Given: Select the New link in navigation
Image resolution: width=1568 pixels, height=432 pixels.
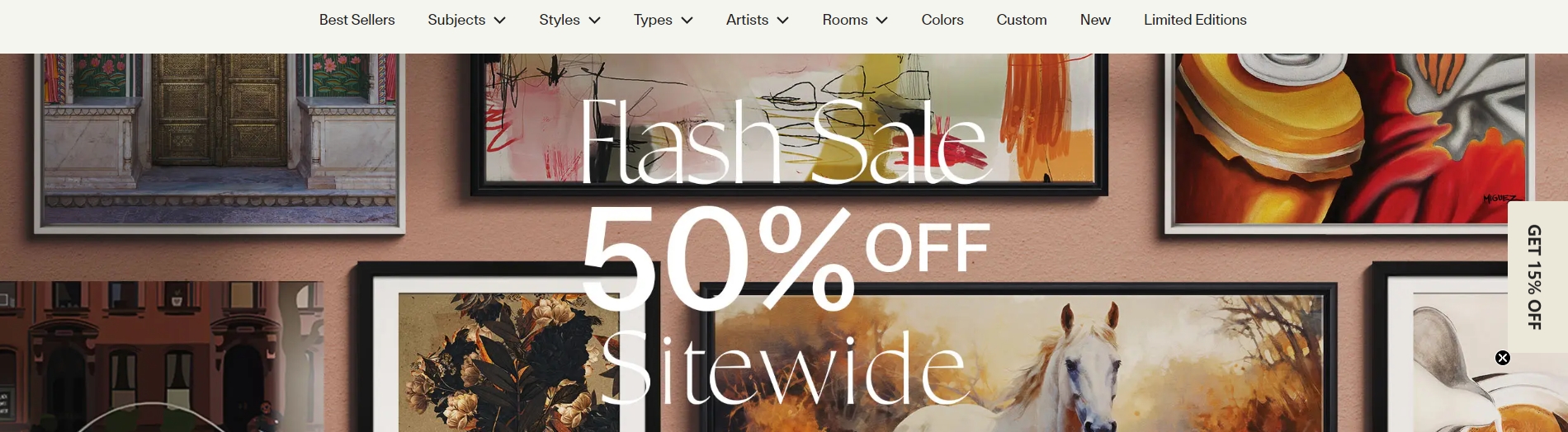Looking at the screenshot, I should pyautogui.click(x=1095, y=20).
